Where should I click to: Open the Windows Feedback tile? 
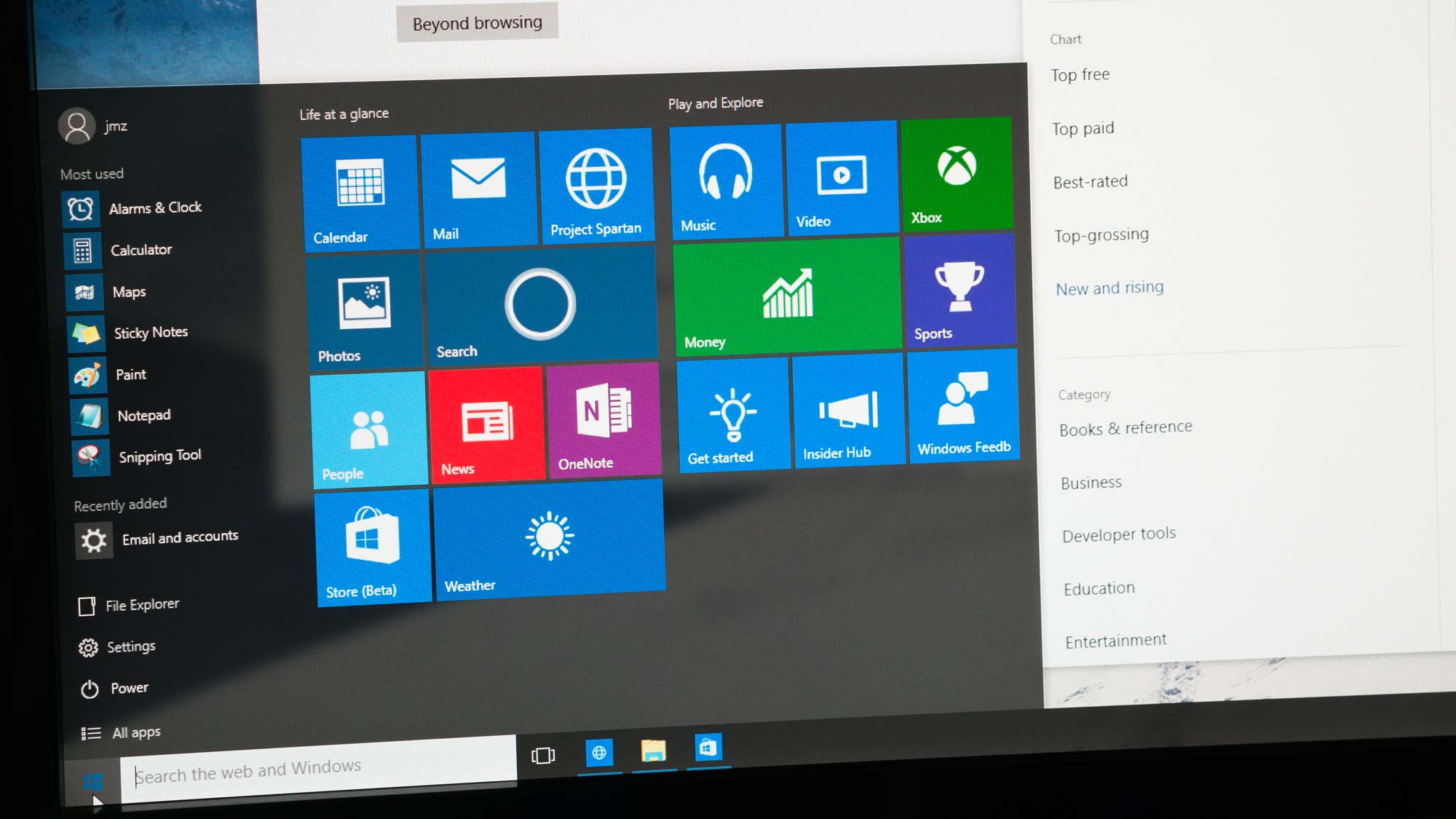point(960,413)
